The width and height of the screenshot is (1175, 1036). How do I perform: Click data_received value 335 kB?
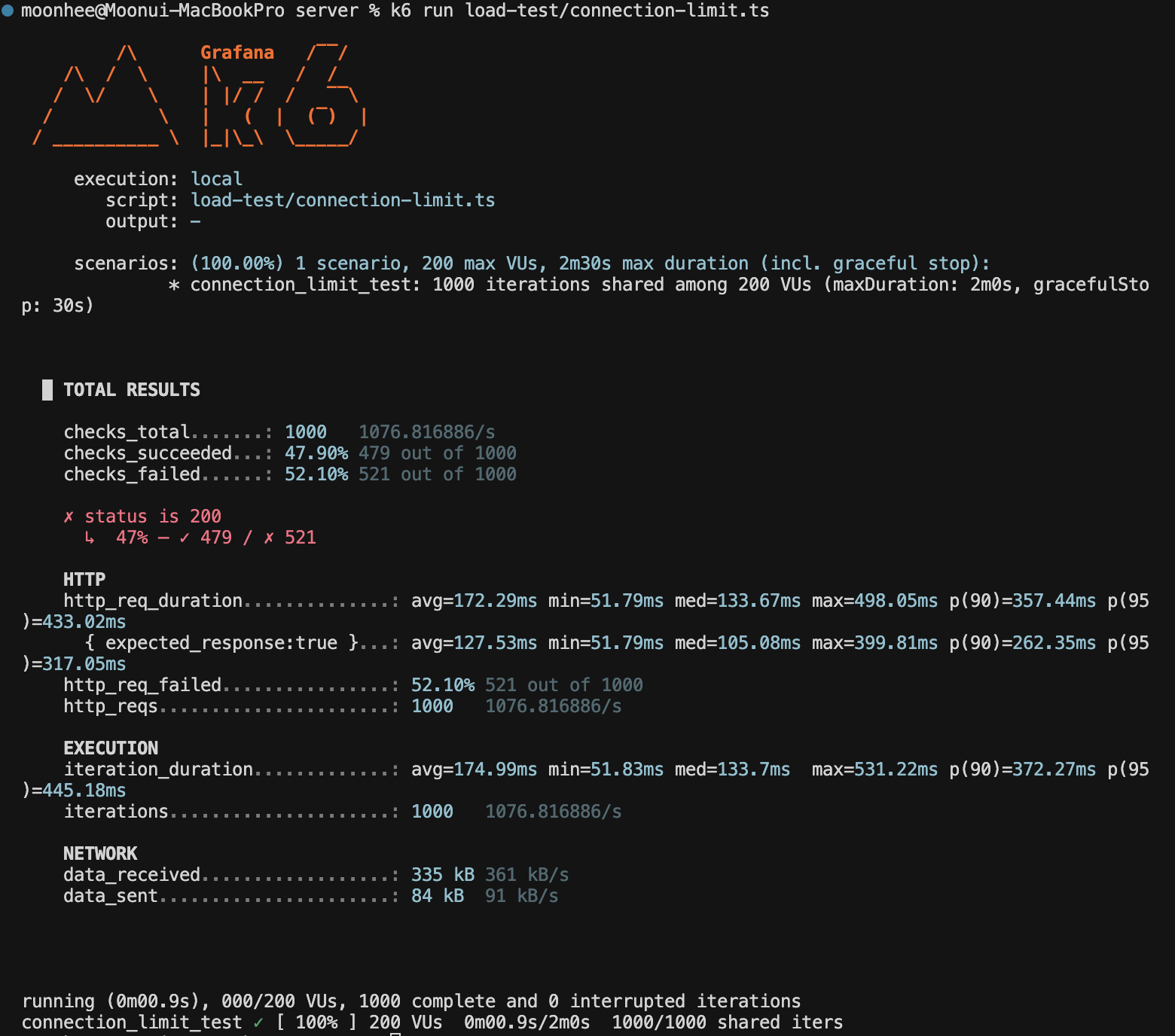pyautogui.click(x=443, y=875)
